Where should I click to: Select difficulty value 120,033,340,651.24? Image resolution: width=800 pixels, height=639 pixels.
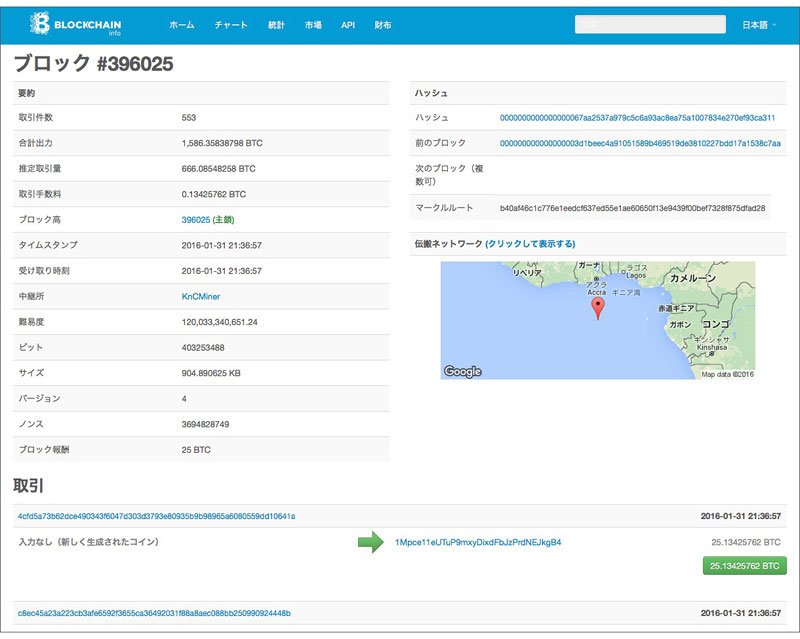pos(219,322)
